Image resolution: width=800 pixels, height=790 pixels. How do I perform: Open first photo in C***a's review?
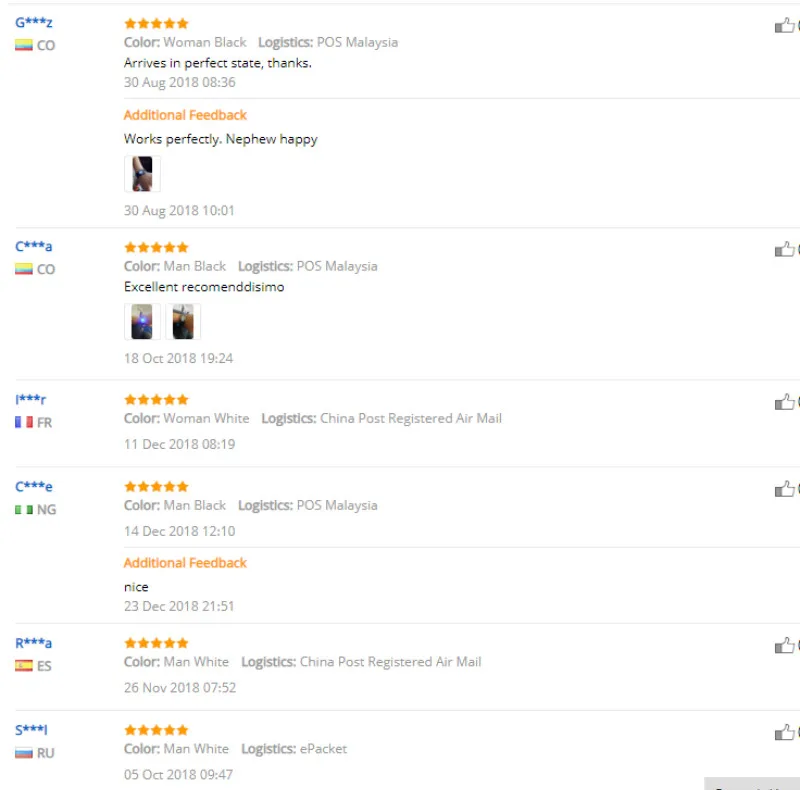coord(142,322)
